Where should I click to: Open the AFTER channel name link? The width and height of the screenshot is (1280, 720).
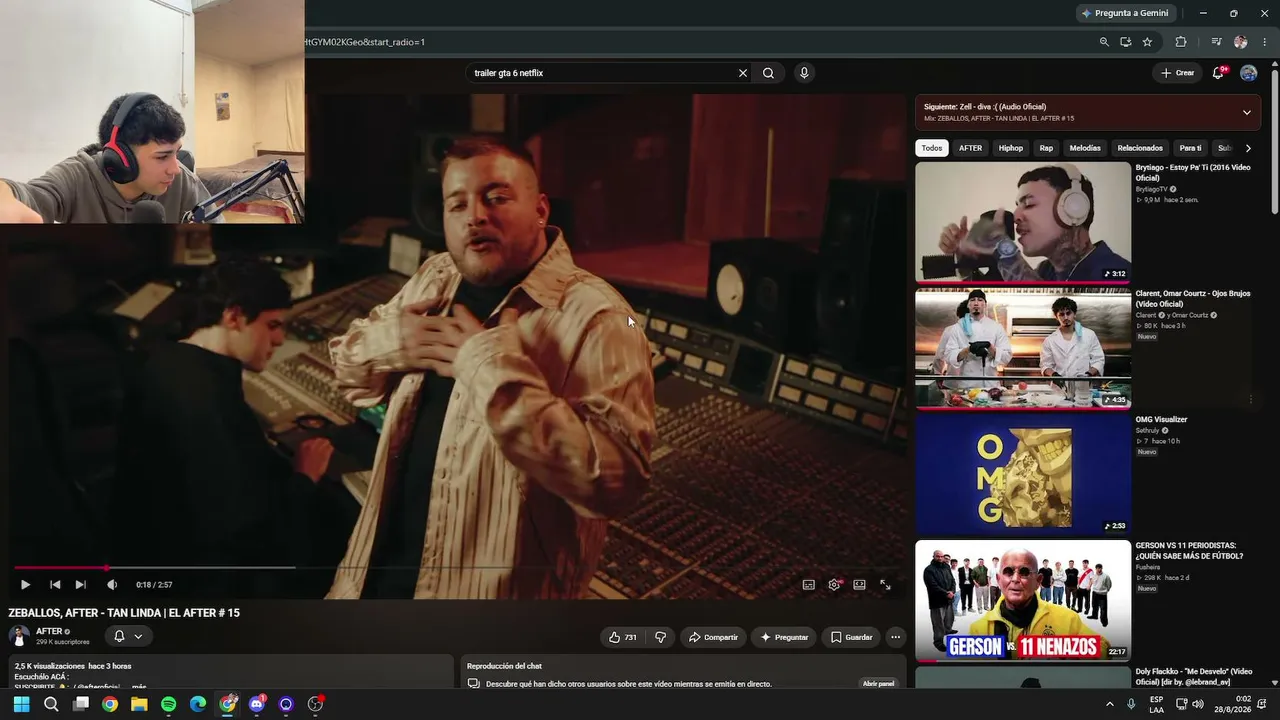[49, 632]
